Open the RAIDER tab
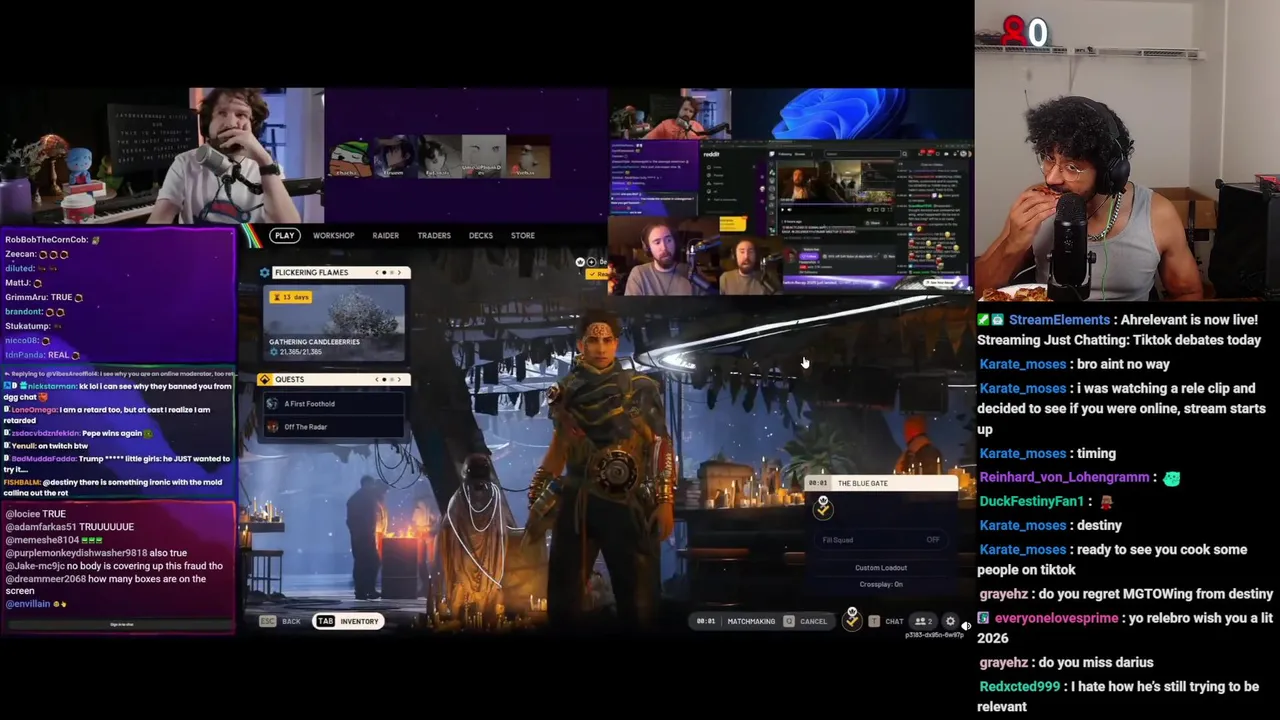1280x720 pixels. pos(385,236)
